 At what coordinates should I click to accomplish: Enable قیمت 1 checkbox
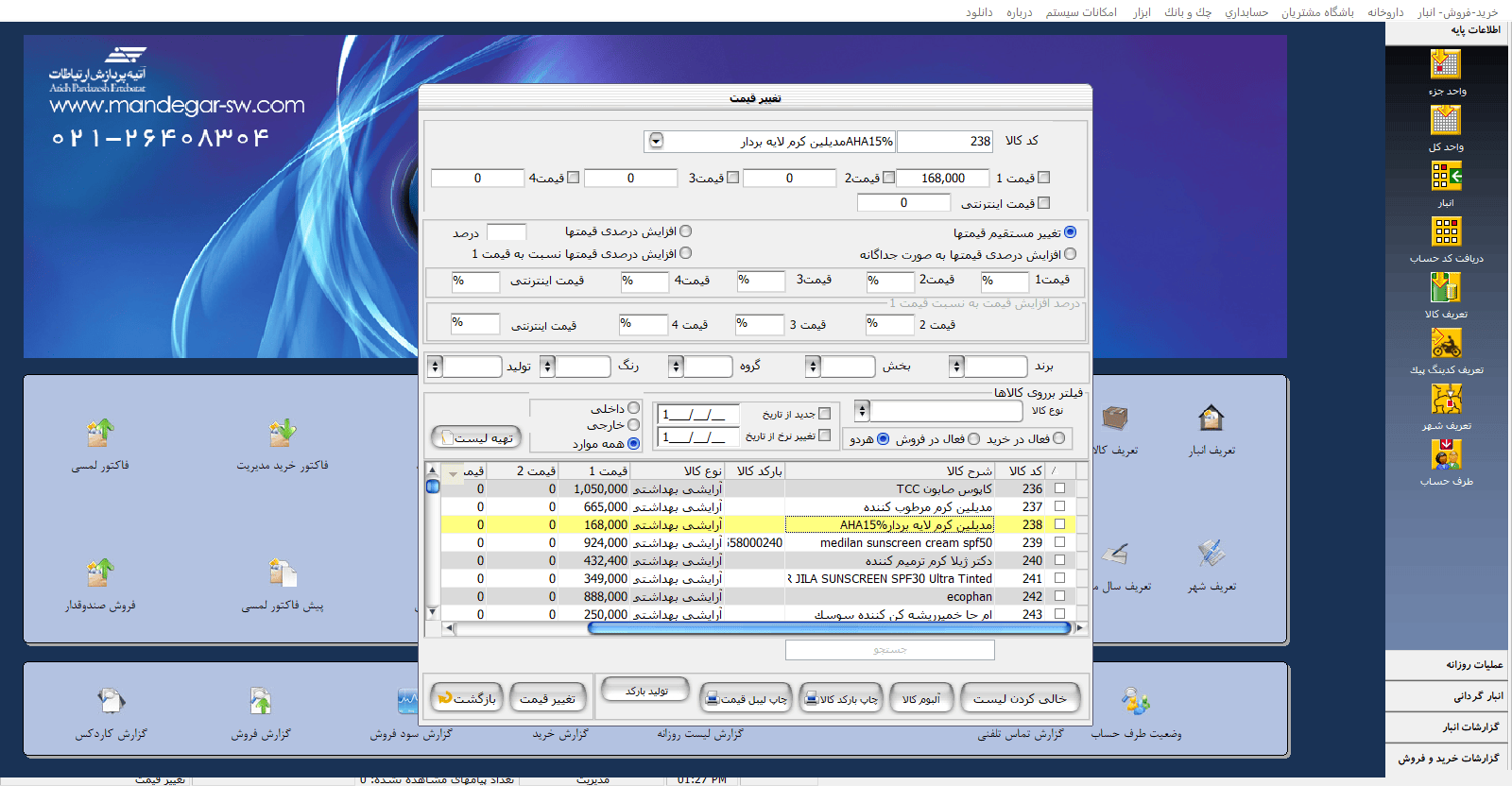tap(1044, 178)
